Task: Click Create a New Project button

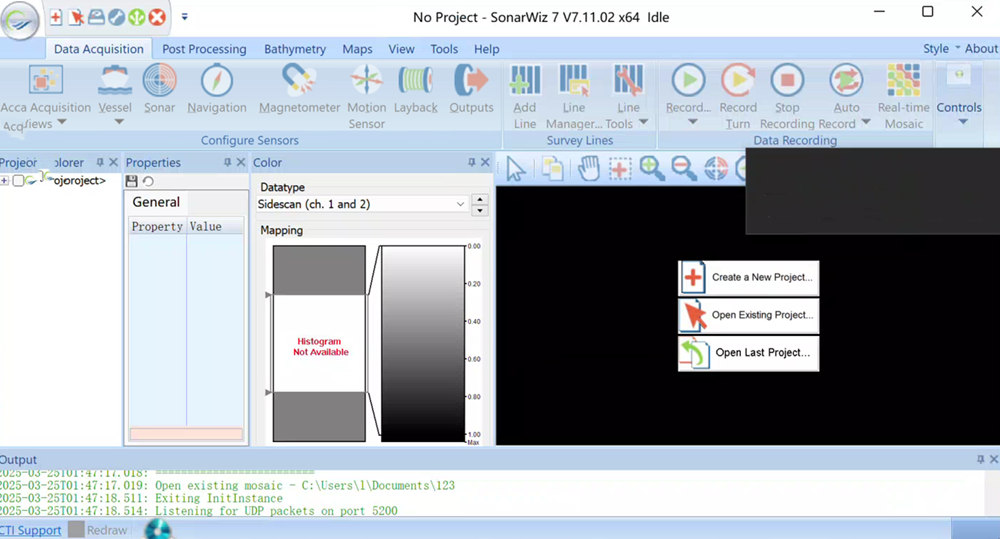Action: point(748,277)
